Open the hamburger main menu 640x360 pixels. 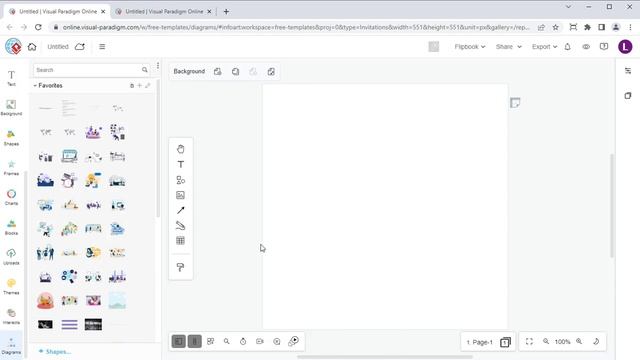coord(102,47)
